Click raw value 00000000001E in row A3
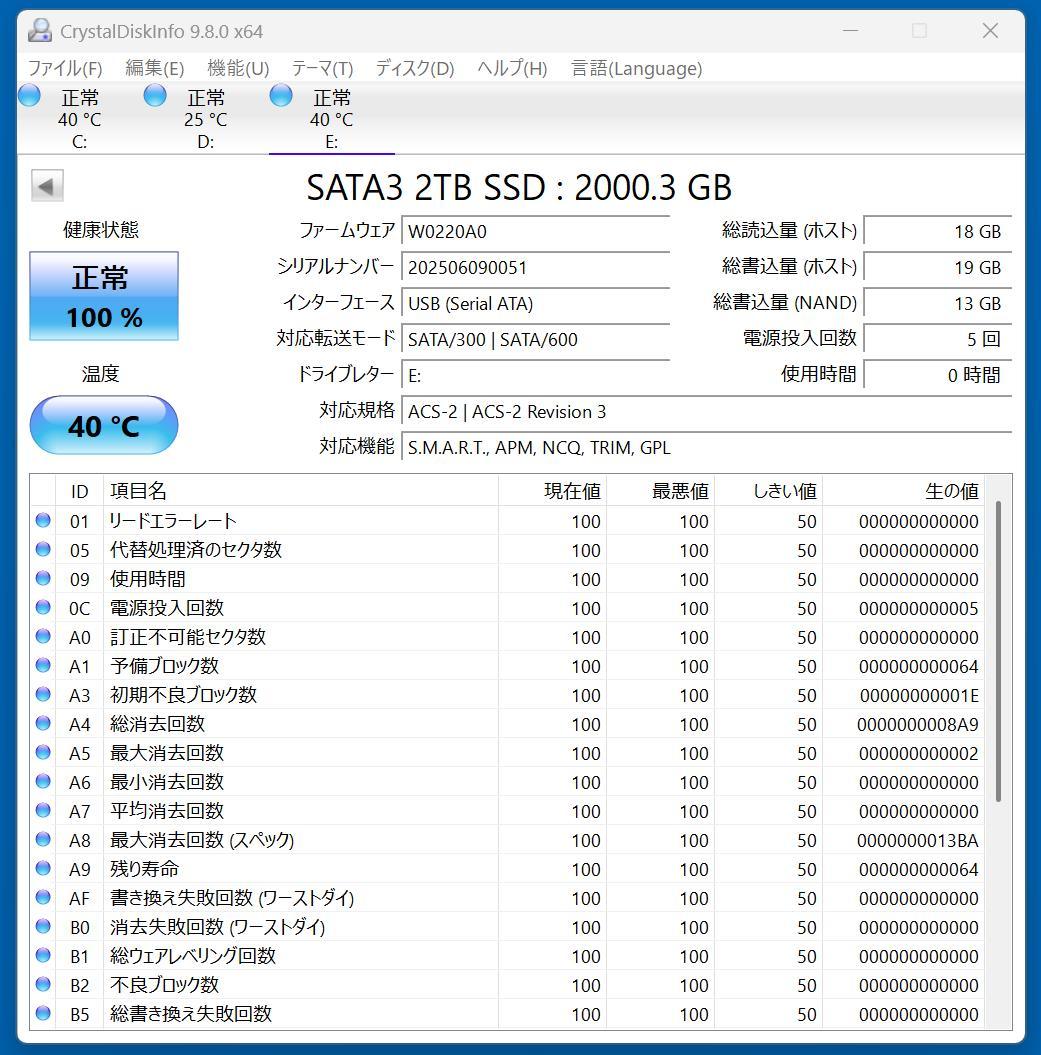This screenshot has width=1041, height=1055. coord(919,696)
